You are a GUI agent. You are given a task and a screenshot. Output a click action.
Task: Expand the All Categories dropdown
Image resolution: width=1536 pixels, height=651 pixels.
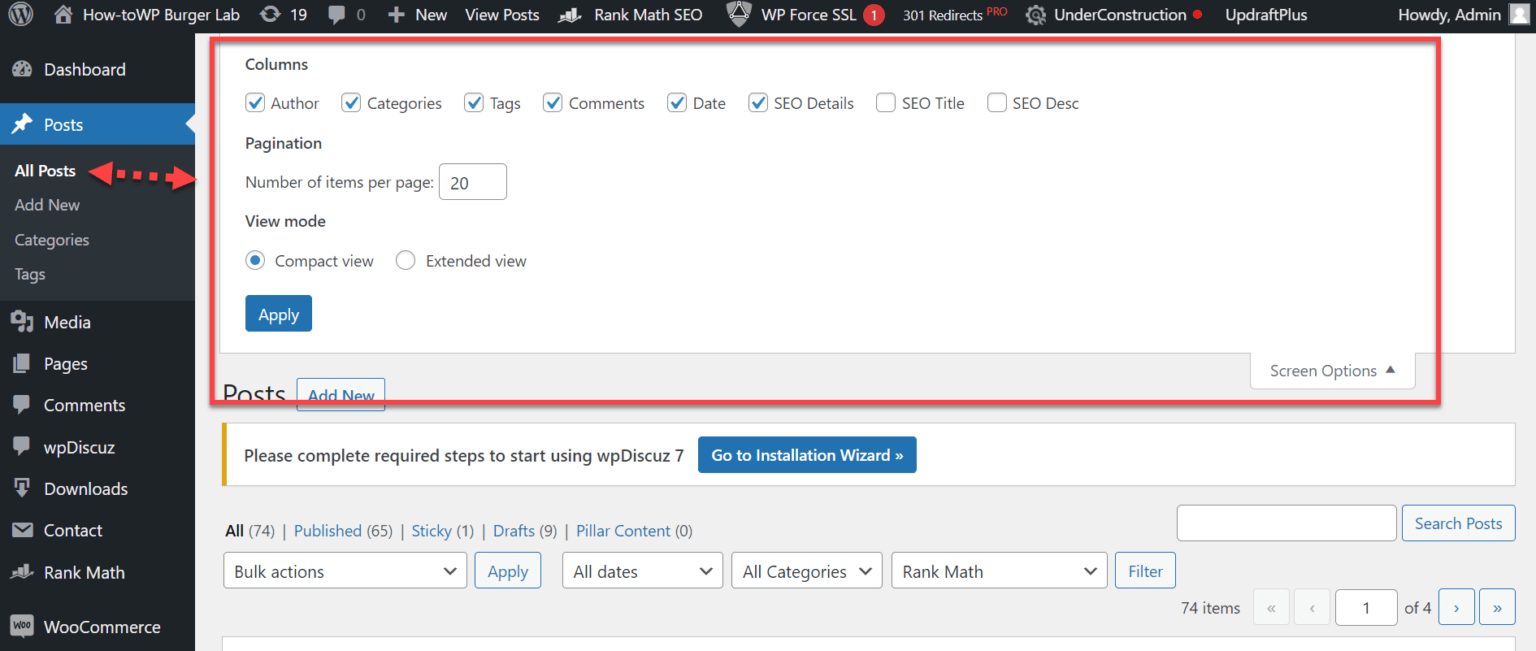point(806,570)
